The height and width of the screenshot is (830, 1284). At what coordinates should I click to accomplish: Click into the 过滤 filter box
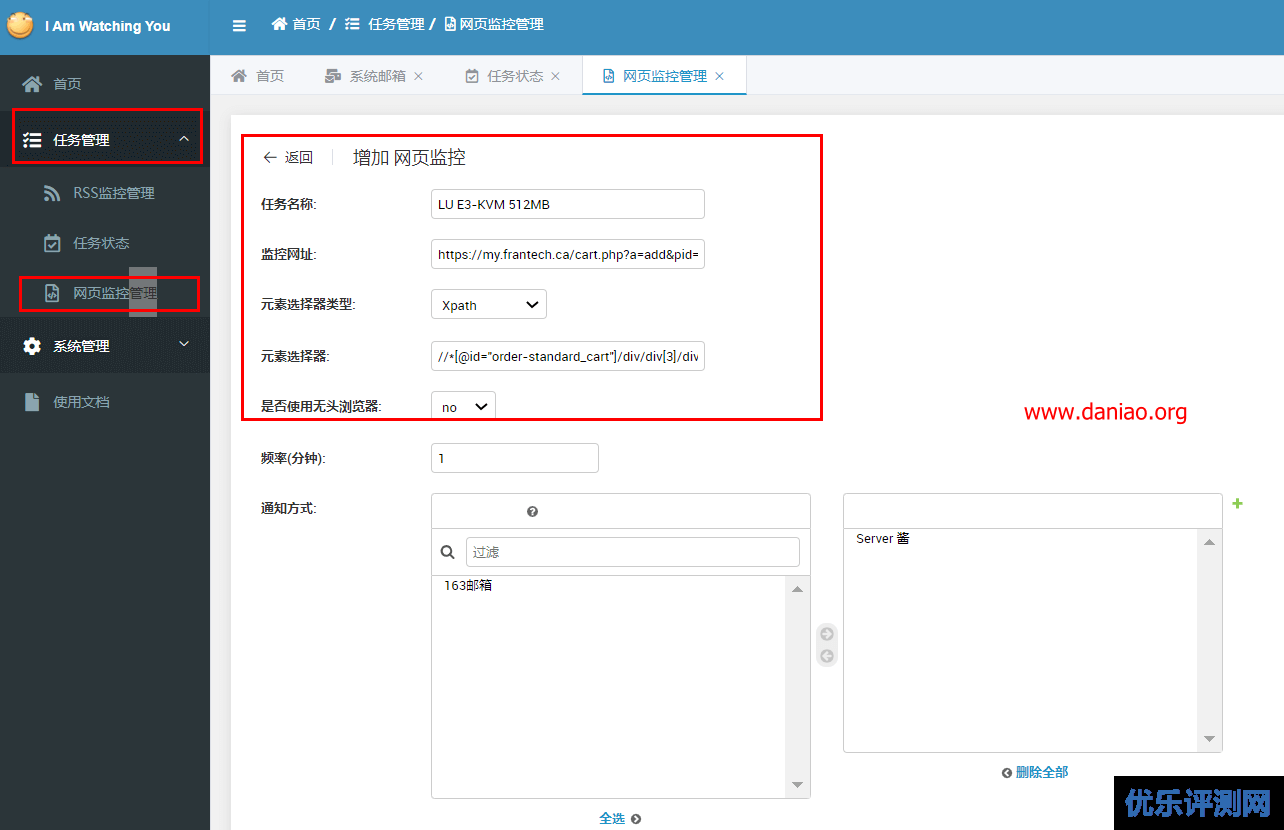(x=633, y=552)
